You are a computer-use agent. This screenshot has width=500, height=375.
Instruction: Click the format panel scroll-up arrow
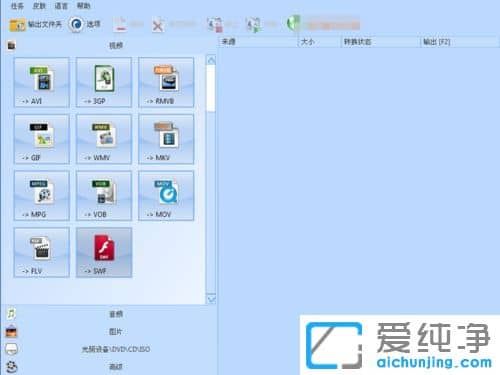point(211,60)
